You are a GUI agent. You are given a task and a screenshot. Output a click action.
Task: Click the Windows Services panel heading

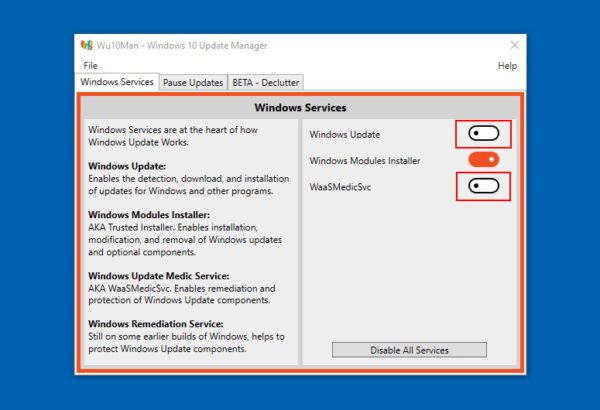click(300, 108)
